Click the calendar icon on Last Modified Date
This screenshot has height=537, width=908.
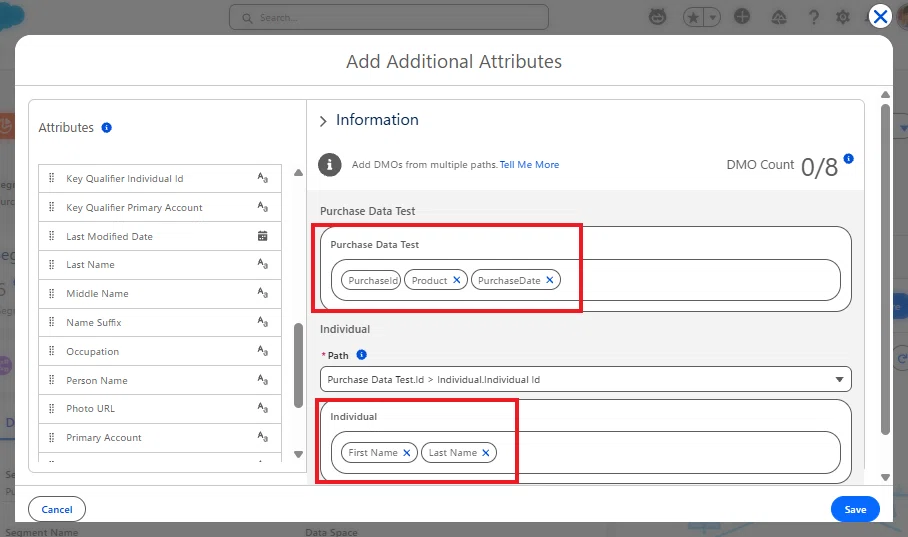262,236
